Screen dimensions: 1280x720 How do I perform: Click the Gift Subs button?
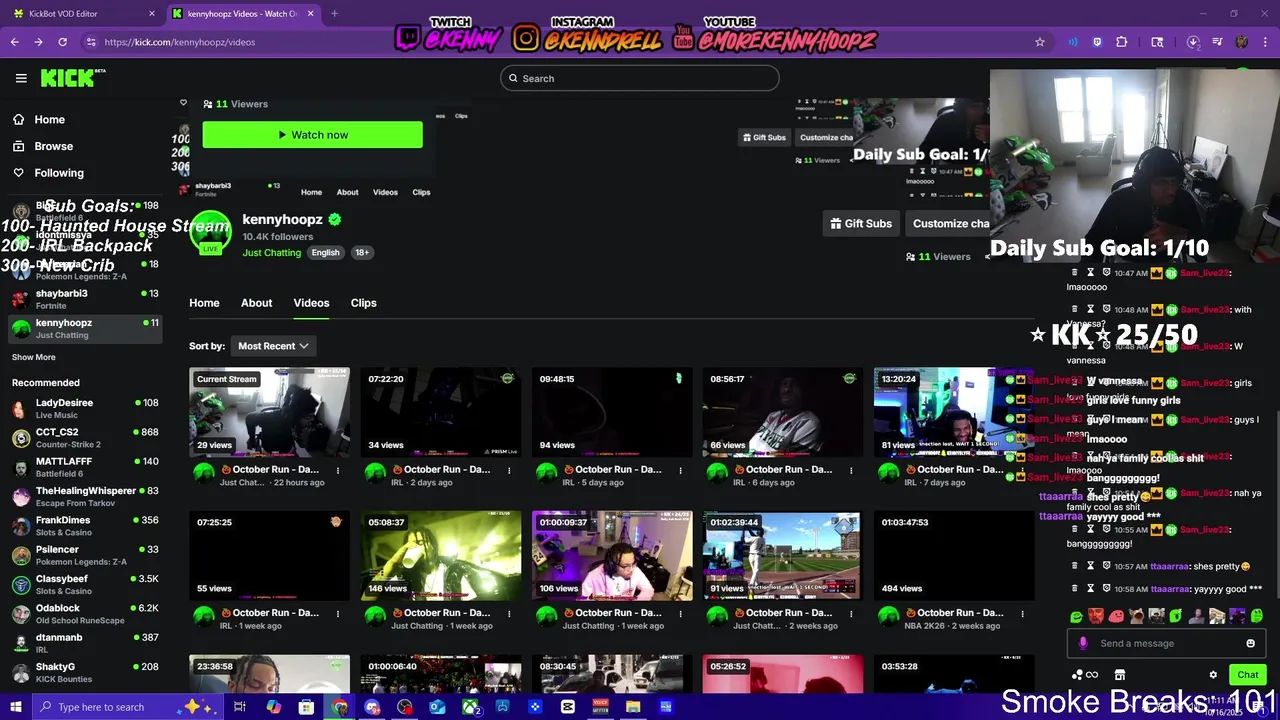(861, 223)
